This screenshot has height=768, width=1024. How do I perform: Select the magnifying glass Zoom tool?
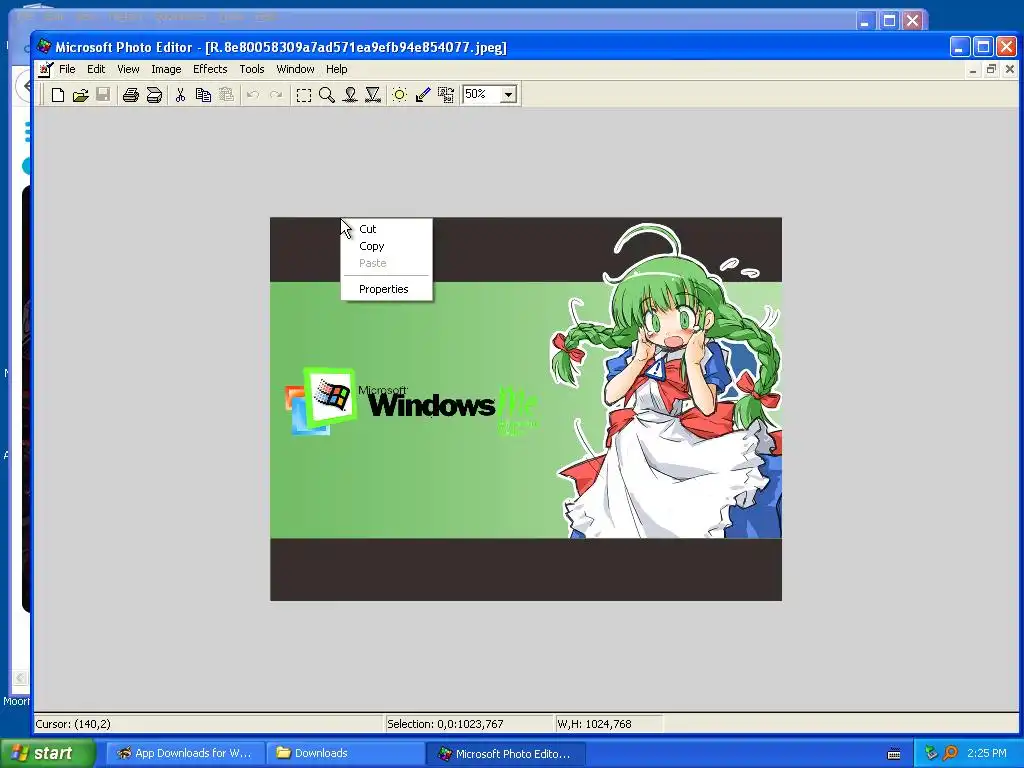tap(327, 95)
